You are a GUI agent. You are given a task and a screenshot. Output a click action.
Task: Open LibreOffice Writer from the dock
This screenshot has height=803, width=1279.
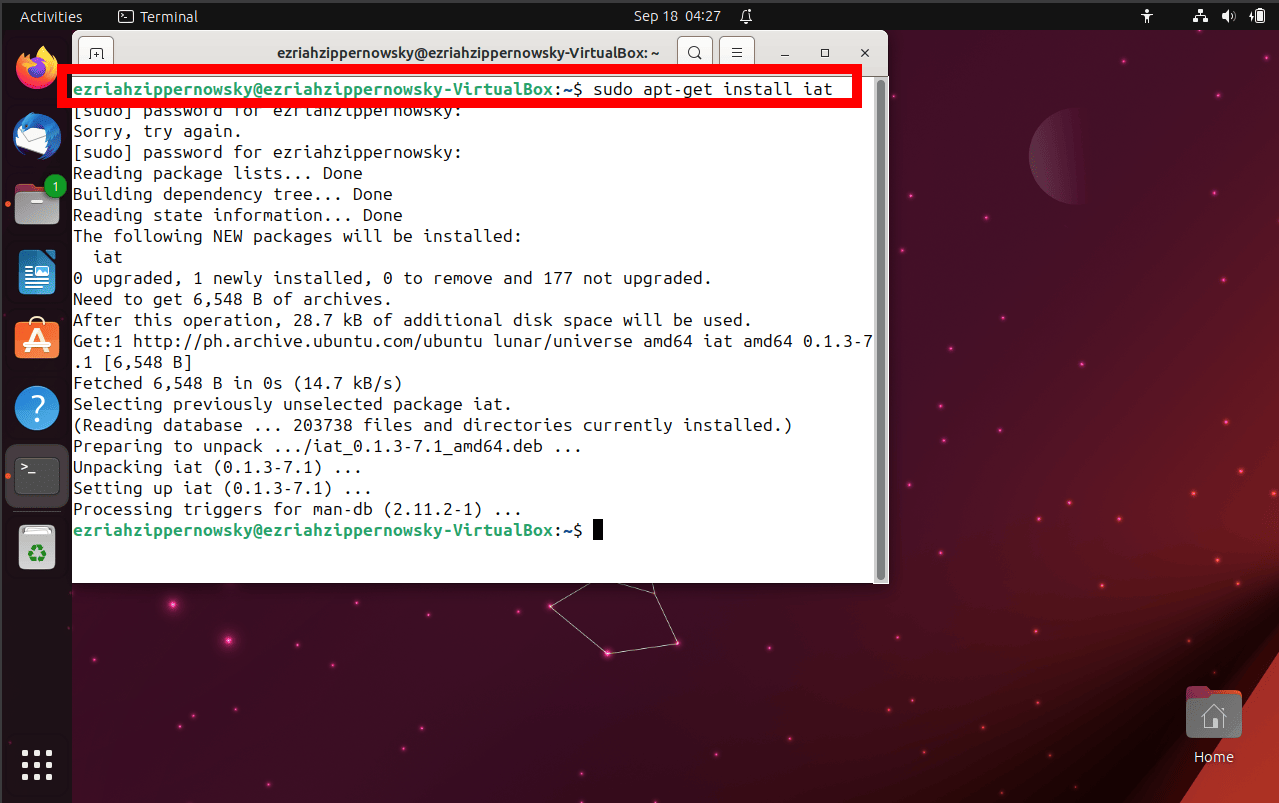coord(36,272)
